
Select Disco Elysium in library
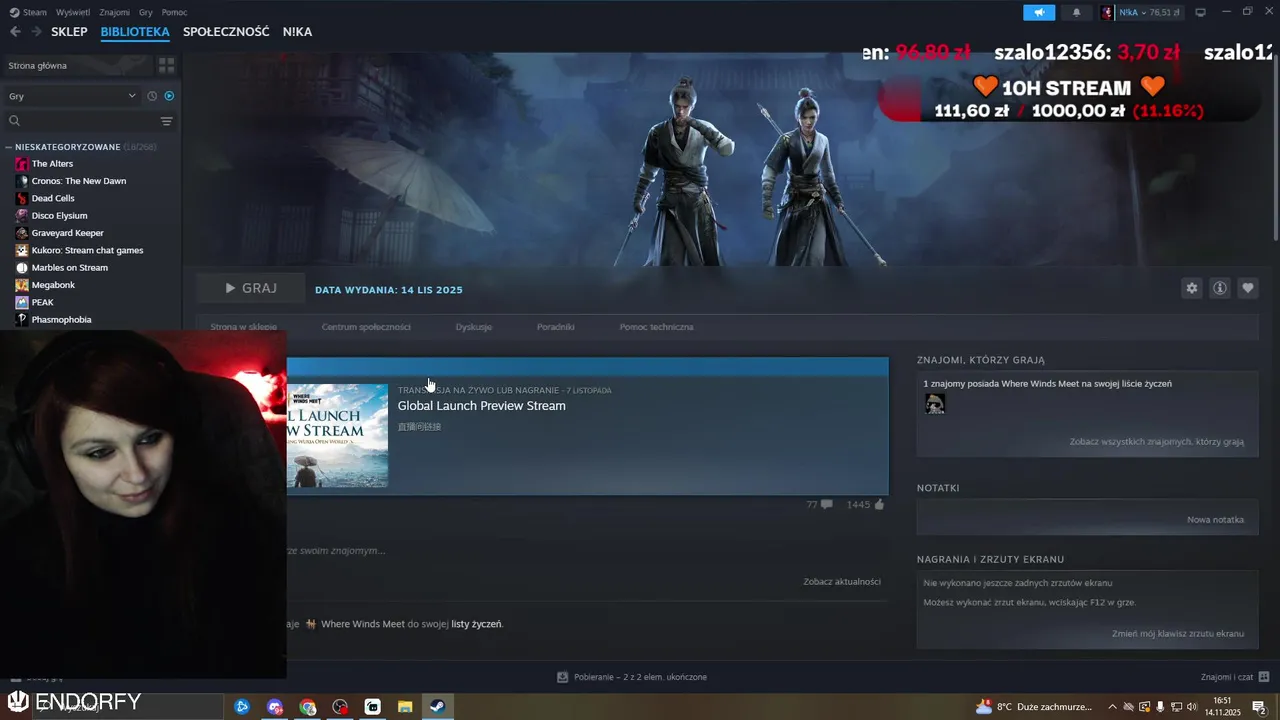click(59, 216)
